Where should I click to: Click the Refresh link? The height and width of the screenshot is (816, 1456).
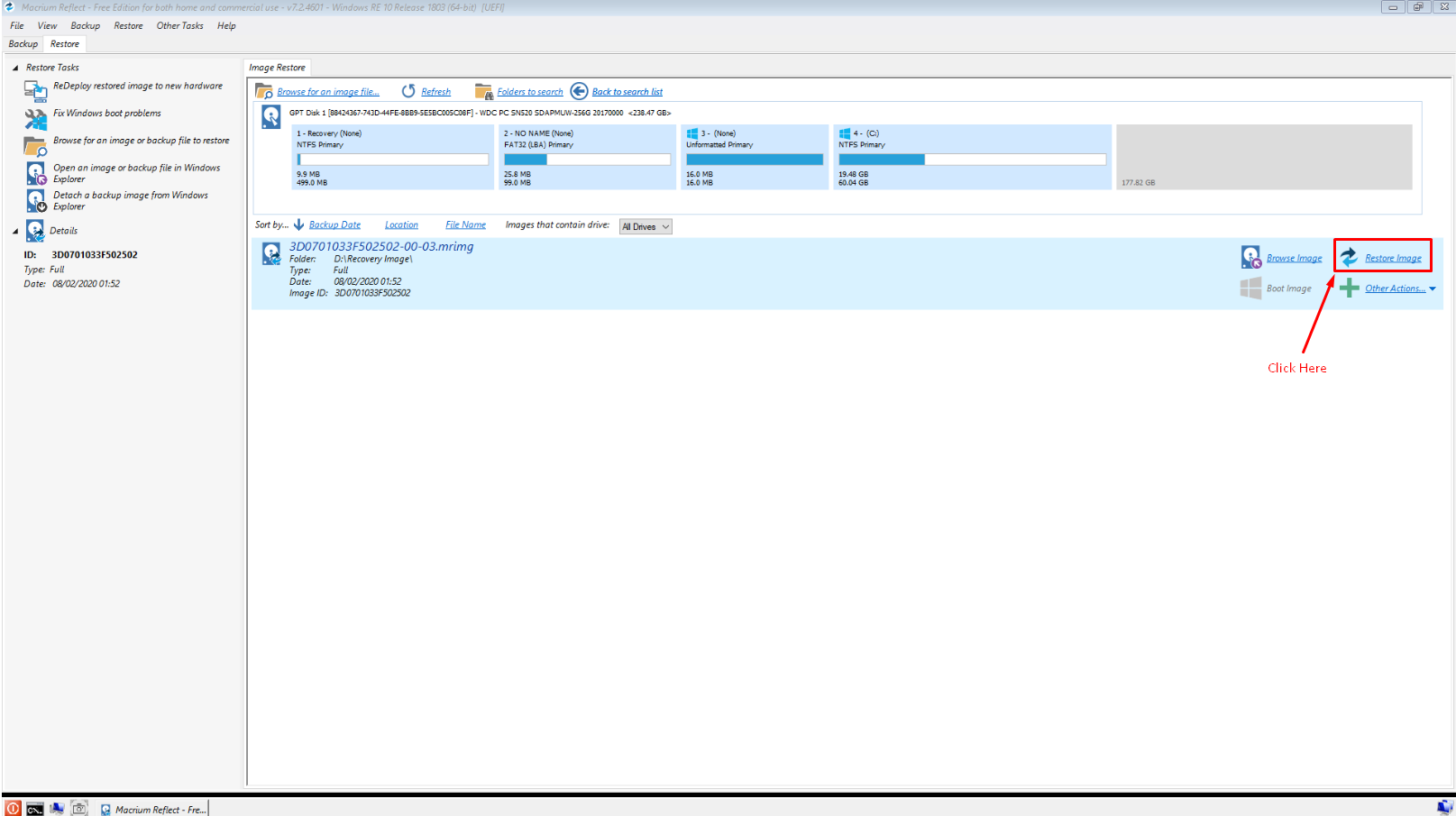point(435,92)
